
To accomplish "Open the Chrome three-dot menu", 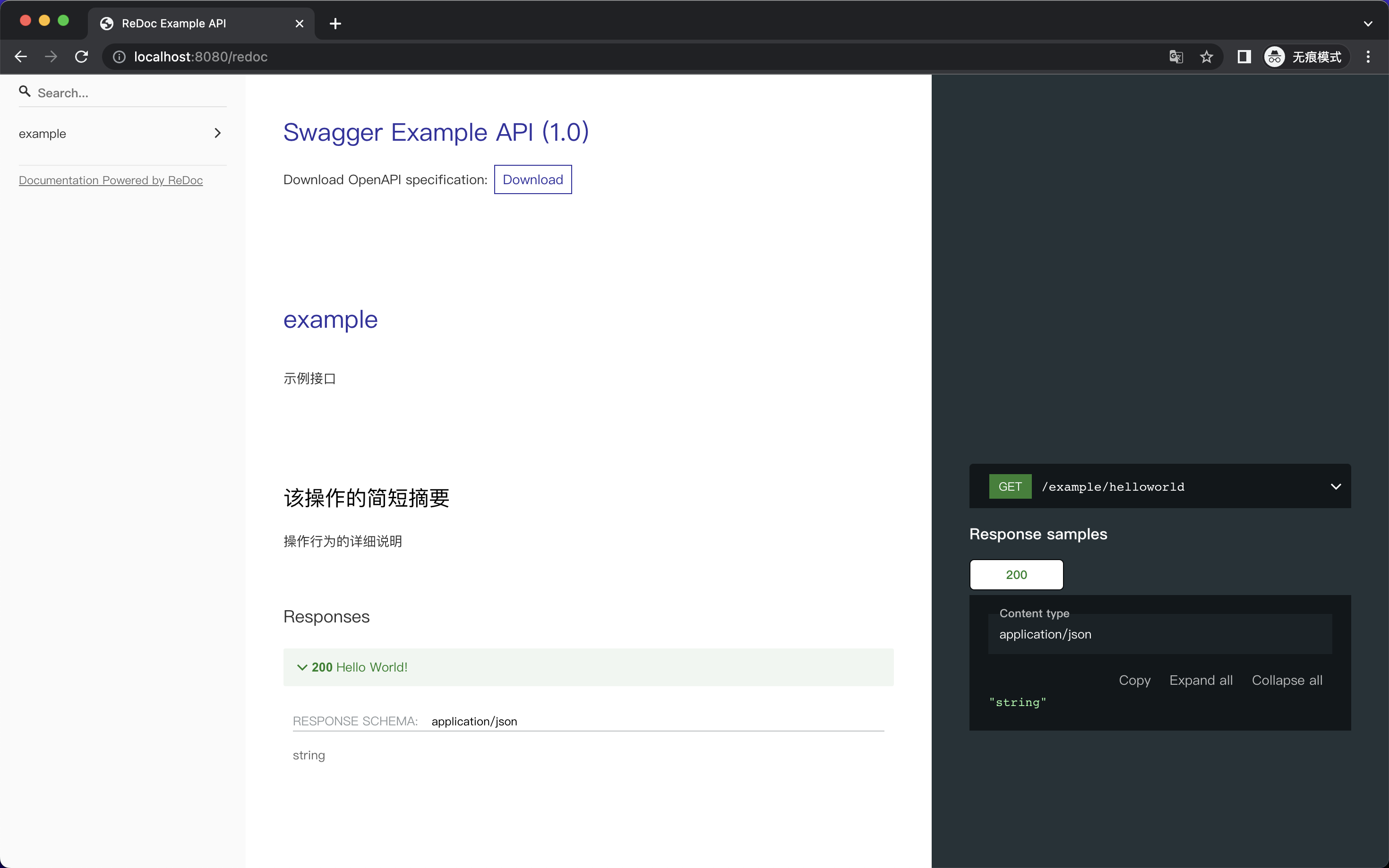I will point(1368,57).
